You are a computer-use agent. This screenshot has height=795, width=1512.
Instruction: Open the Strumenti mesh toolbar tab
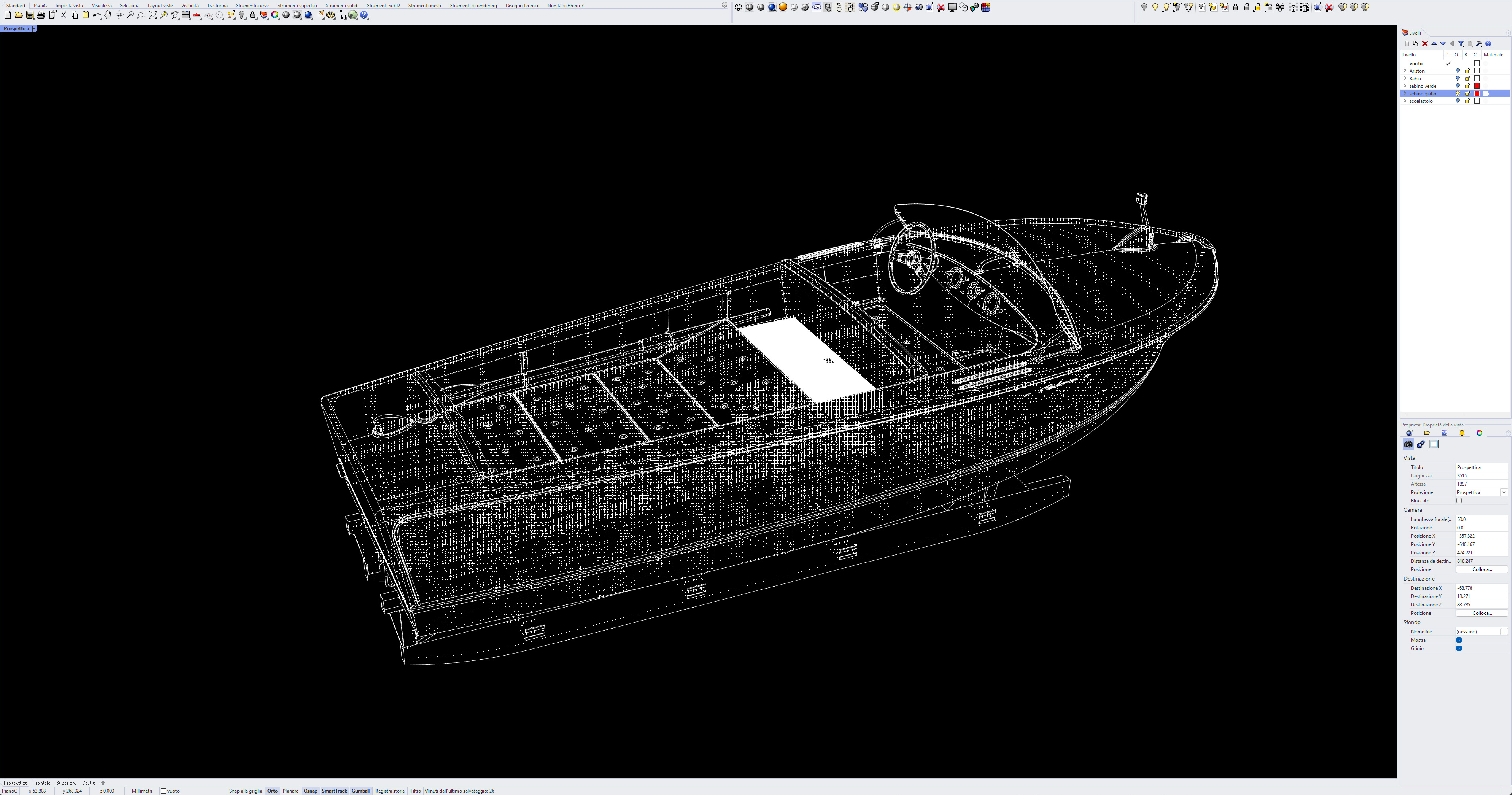click(x=424, y=5)
